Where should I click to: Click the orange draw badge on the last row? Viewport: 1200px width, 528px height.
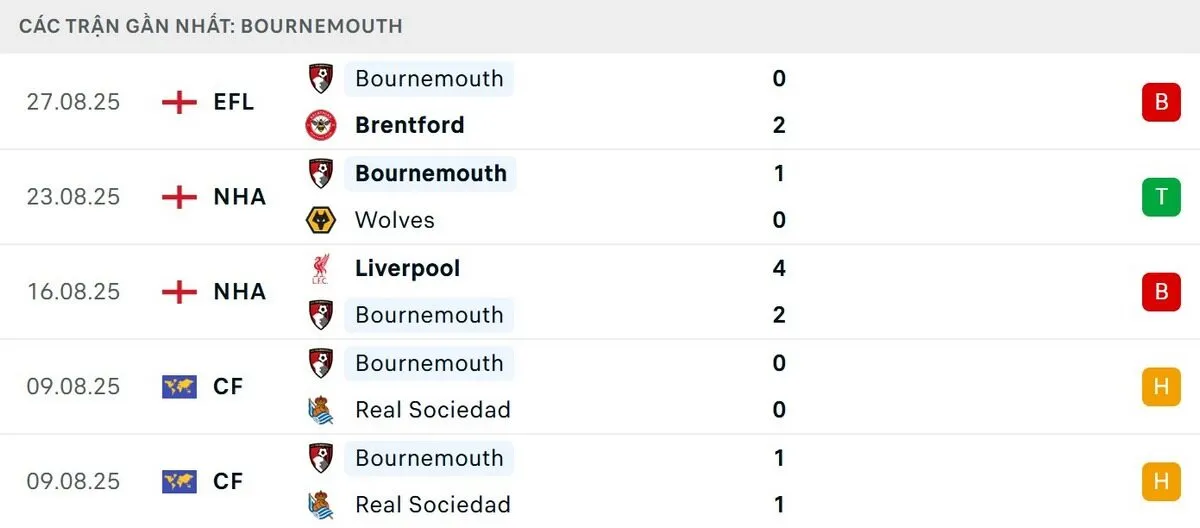[x=1161, y=481]
